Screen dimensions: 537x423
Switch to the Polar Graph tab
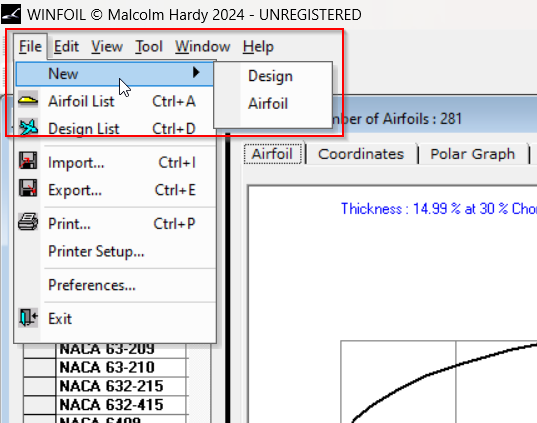473,154
